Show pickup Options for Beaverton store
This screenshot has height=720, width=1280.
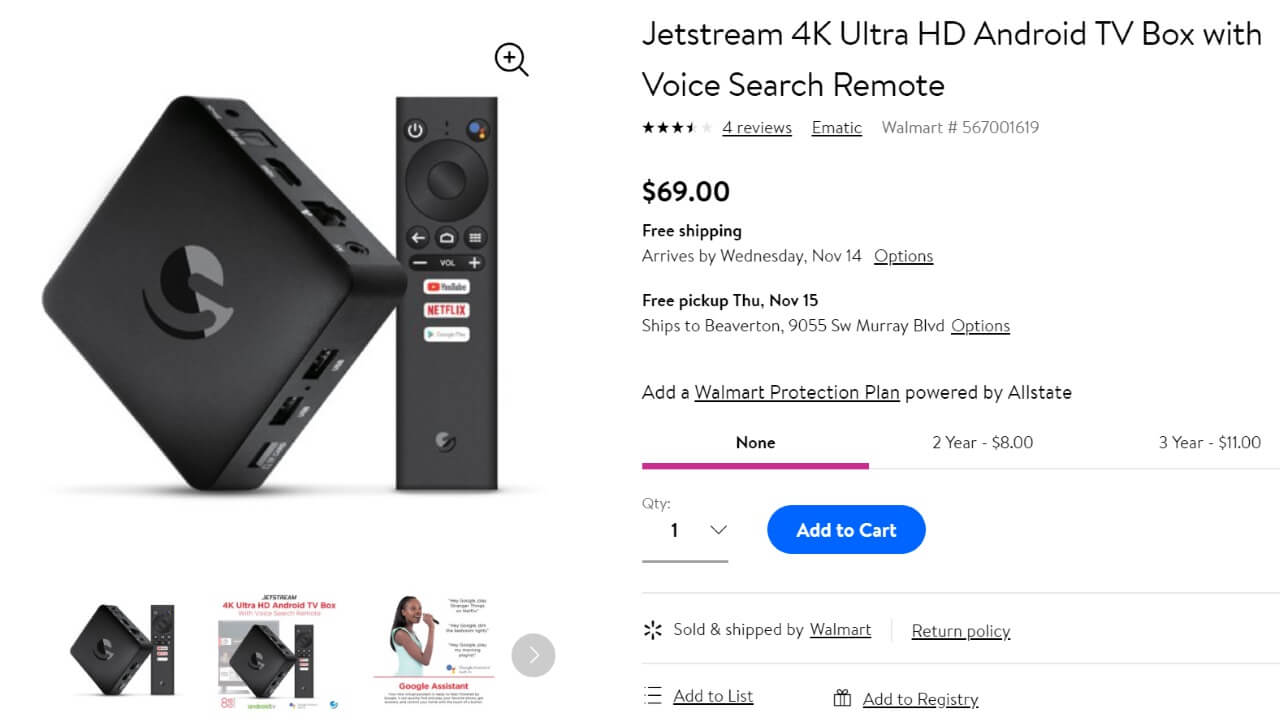980,326
